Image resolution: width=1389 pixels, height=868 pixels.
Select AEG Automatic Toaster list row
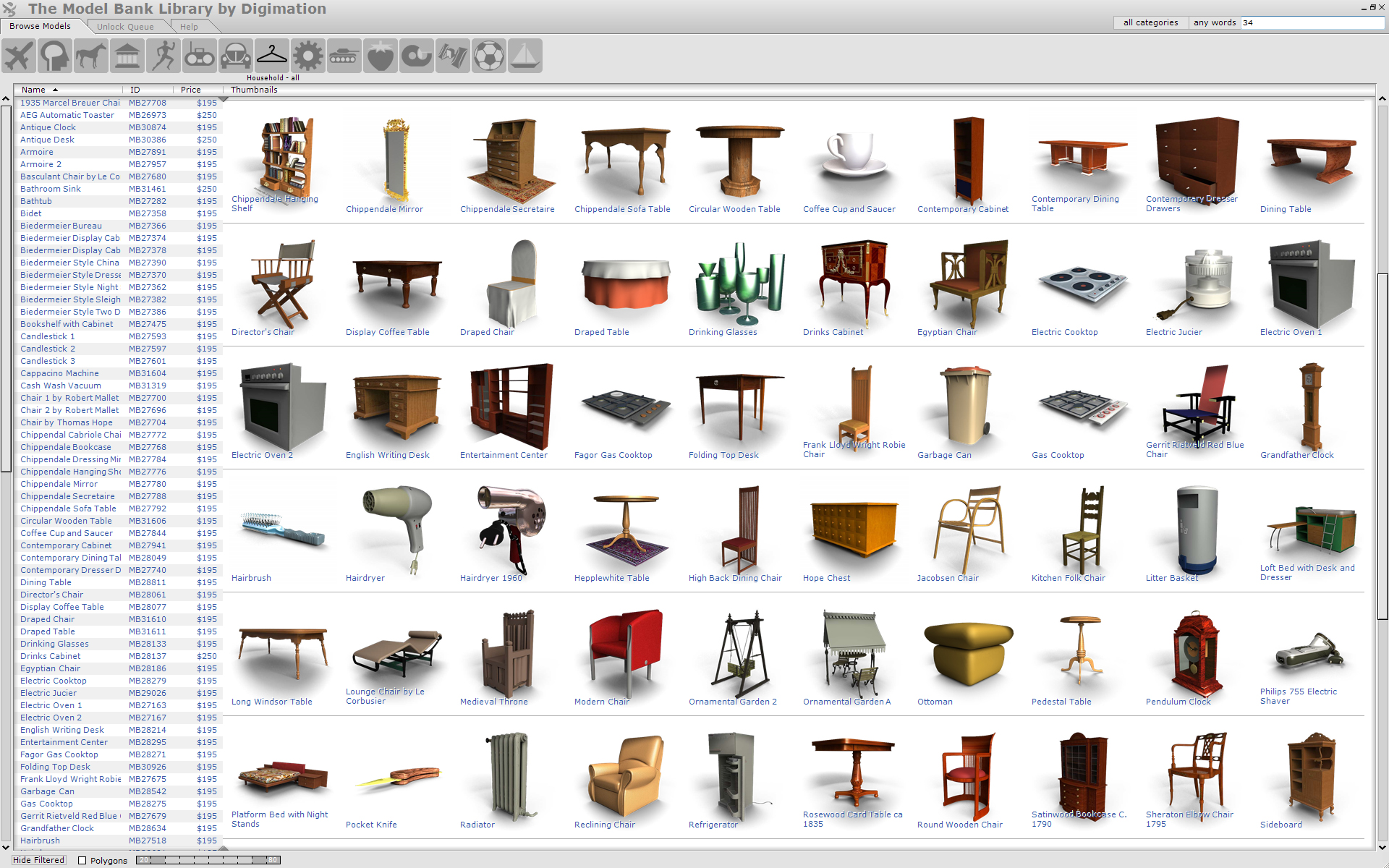pos(118,115)
